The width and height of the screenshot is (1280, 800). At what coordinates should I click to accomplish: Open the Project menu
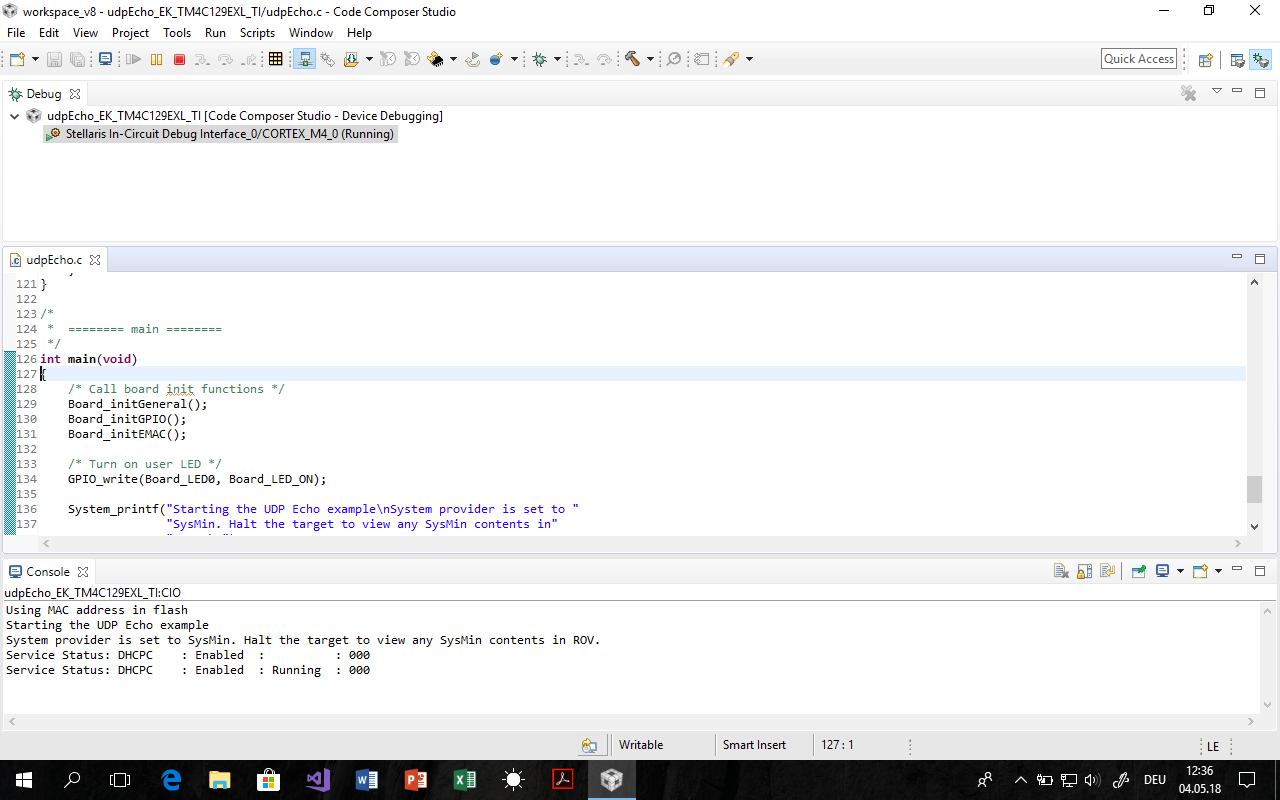coord(130,33)
